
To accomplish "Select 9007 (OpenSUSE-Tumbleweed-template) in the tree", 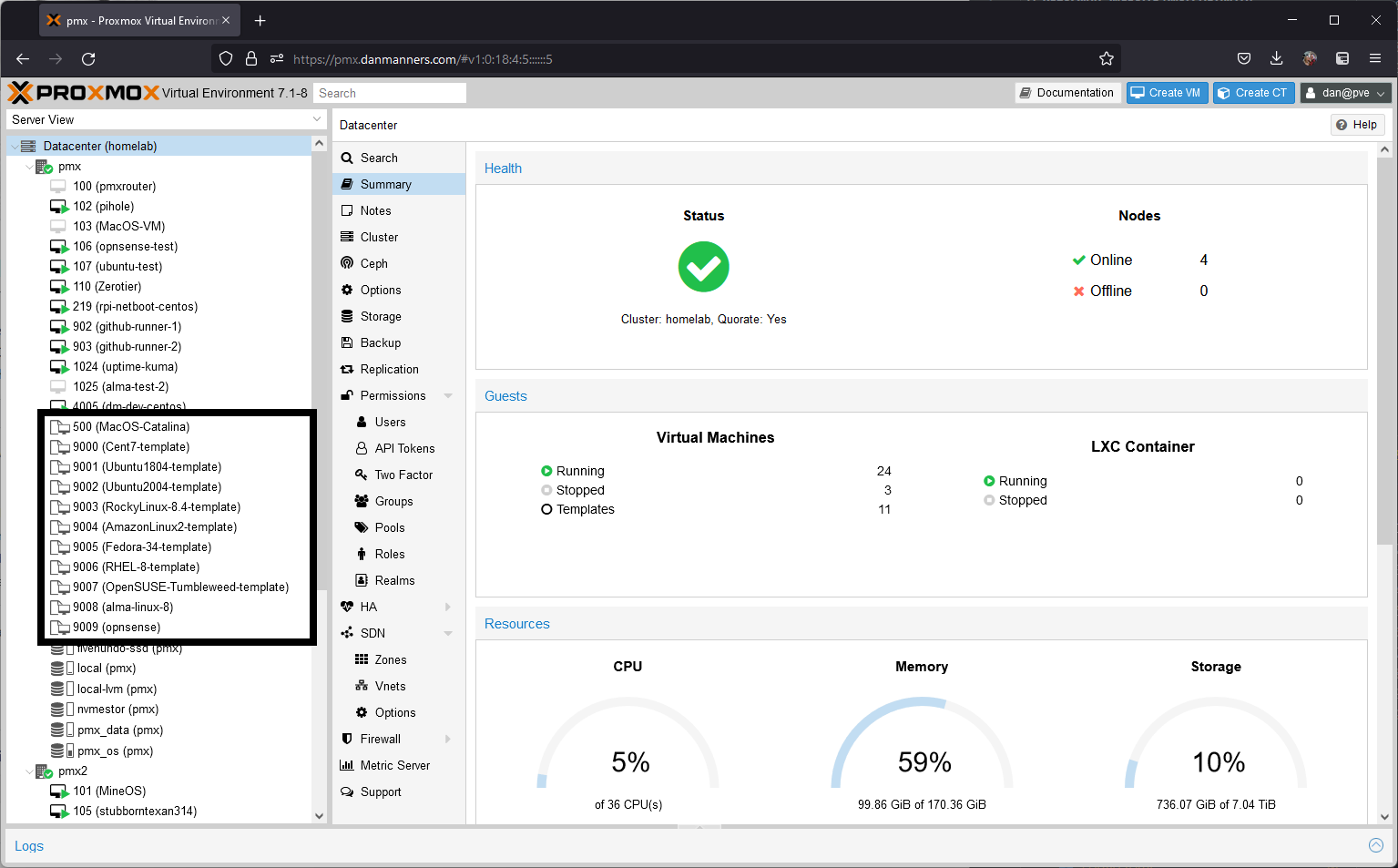I will tap(180, 587).
